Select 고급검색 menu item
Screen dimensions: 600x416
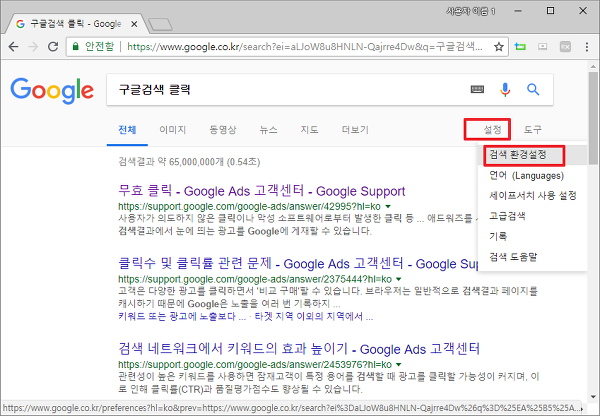533,216
